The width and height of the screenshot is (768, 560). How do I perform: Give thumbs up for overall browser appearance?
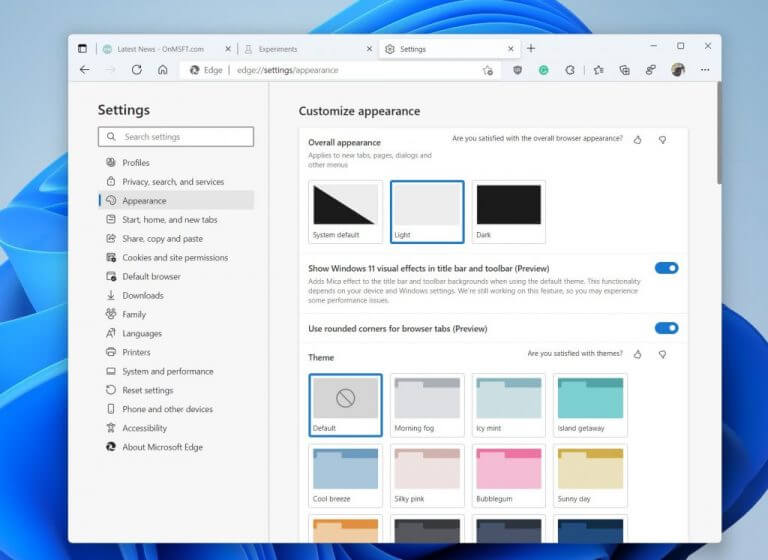(637, 140)
